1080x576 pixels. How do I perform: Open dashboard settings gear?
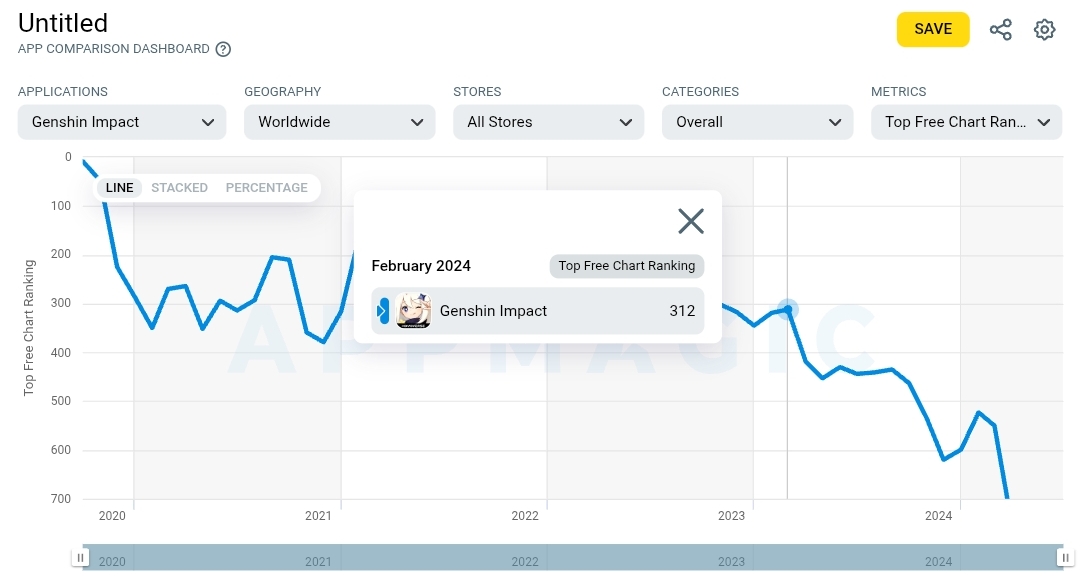tap(1044, 30)
